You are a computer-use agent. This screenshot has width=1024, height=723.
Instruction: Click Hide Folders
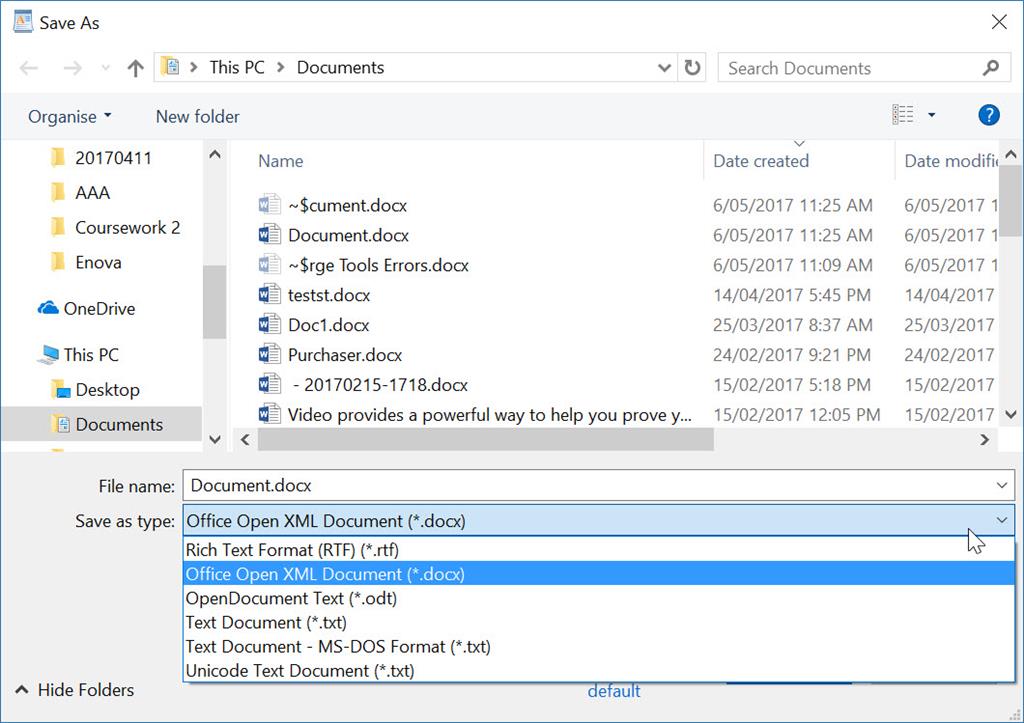74,690
